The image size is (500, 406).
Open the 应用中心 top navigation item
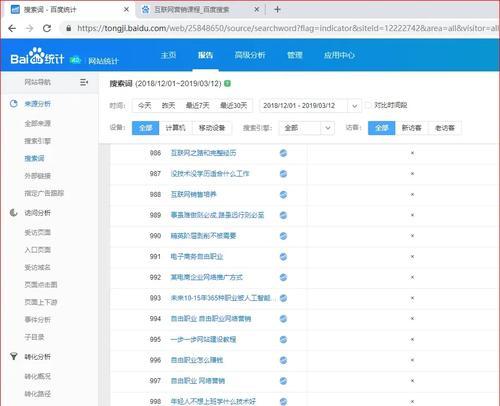(x=339, y=55)
